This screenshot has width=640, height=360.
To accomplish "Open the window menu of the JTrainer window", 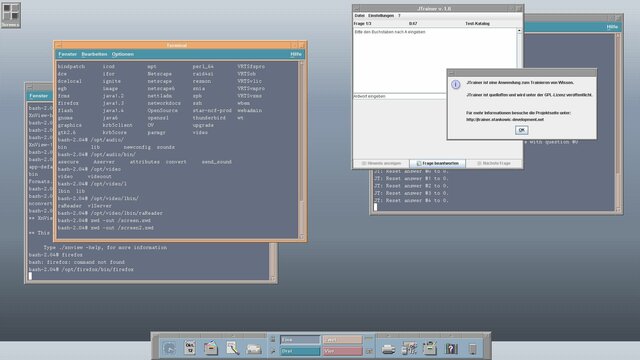I will [356, 8].
